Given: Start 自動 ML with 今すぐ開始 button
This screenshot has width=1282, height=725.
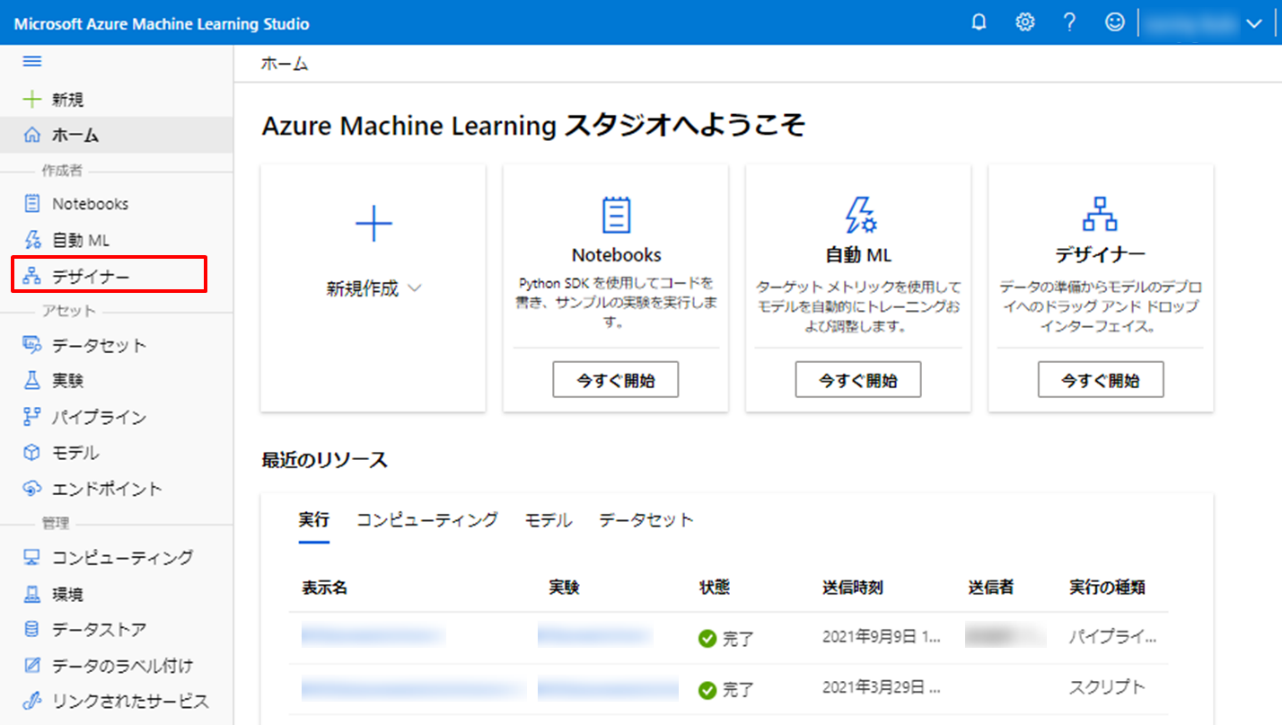Looking at the screenshot, I should click(x=858, y=380).
